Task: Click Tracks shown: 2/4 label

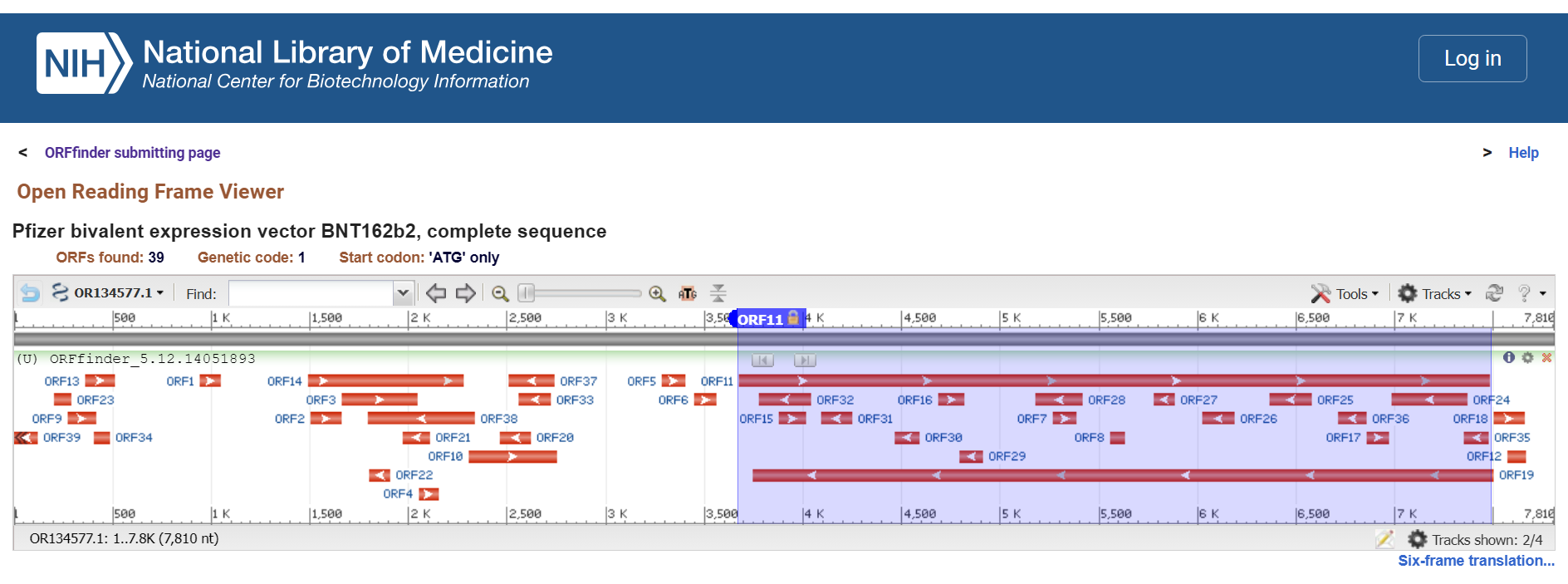Action: 1487,540
